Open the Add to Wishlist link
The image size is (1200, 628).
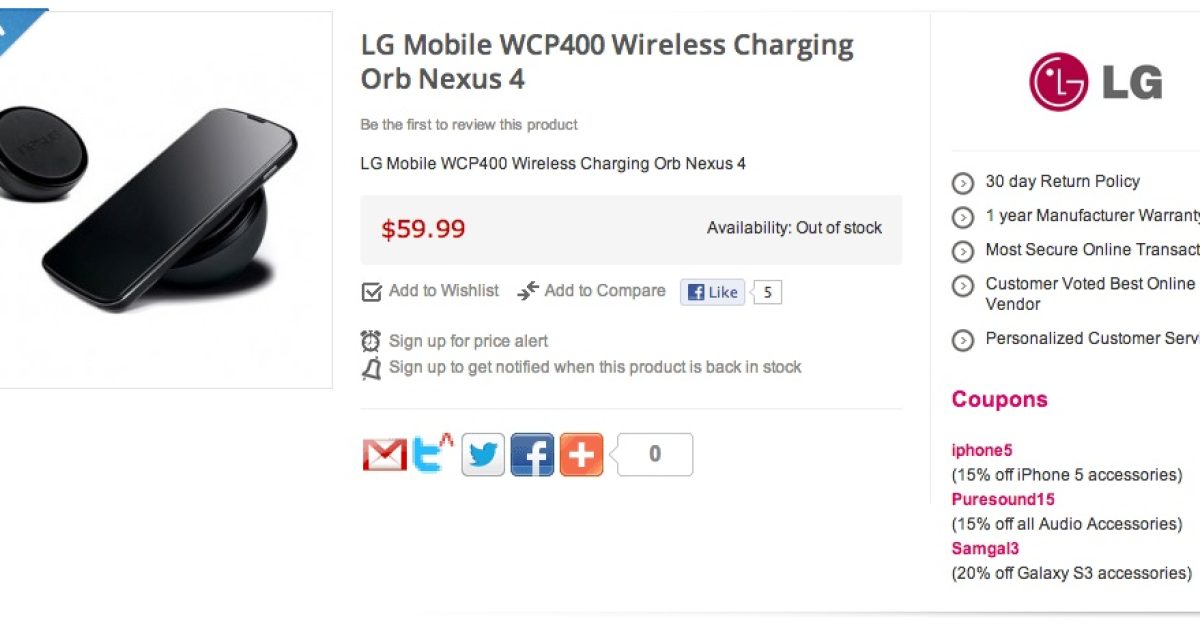pos(443,291)
